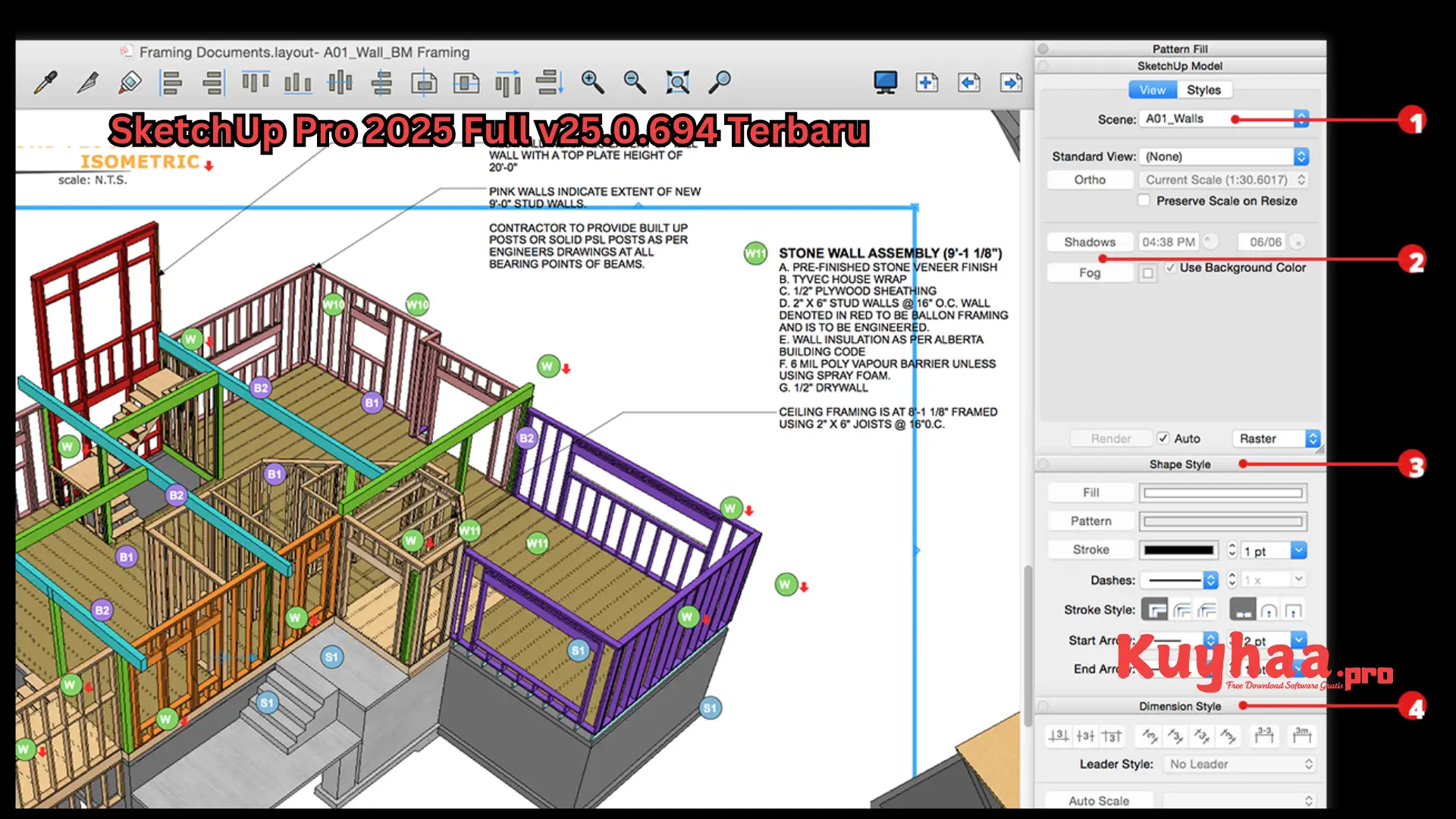Image resolution: width=1456 pixels, height=819 pixels.
Task: Toggle the Auto render checkbox
Action: [1163, 438]
